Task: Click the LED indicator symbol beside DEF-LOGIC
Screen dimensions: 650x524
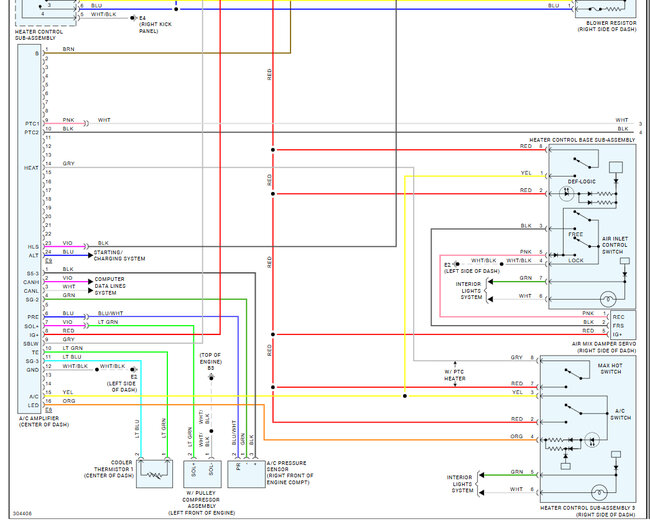Action: (x=567, y=194)
